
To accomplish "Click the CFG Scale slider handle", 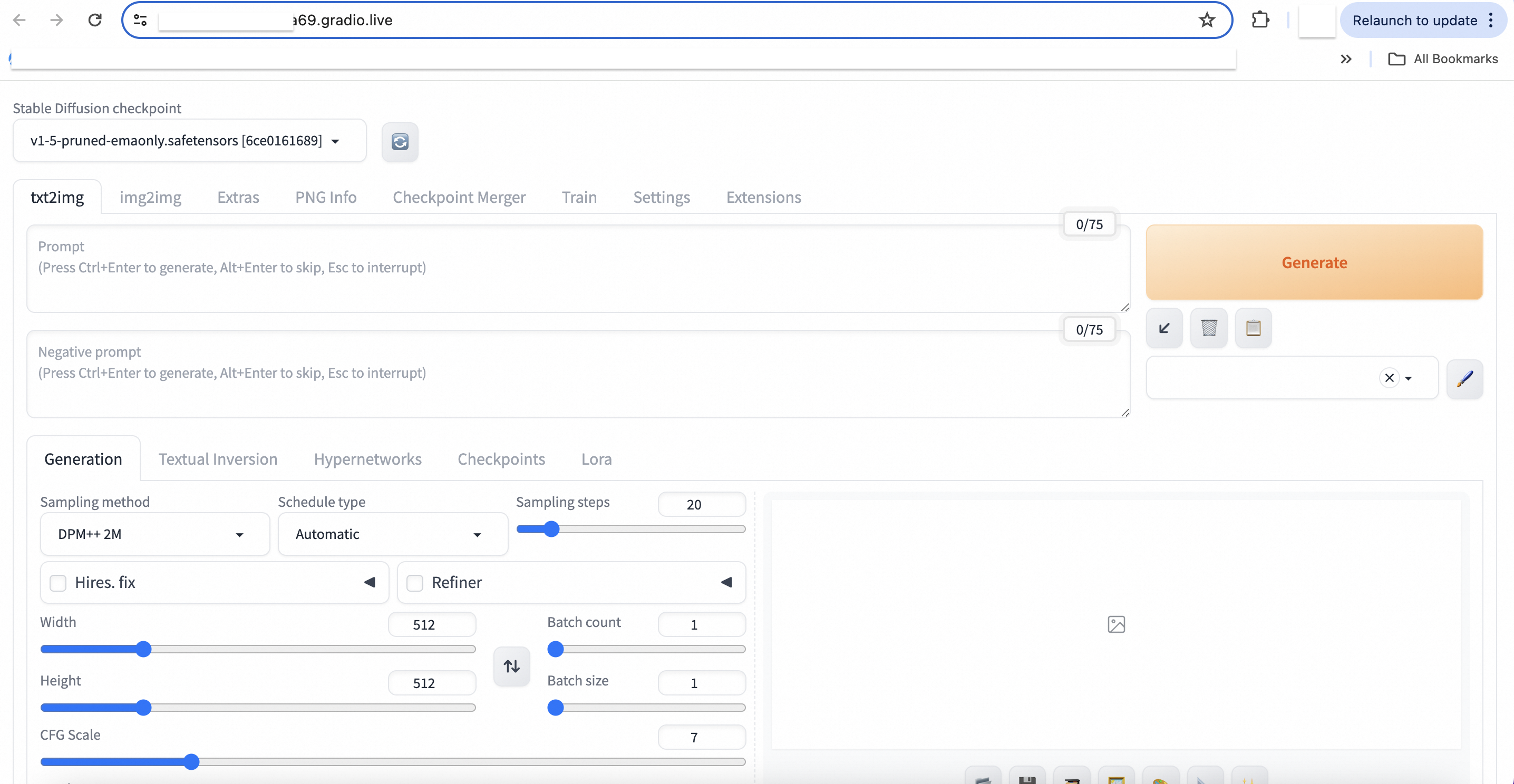I will 191,762.
